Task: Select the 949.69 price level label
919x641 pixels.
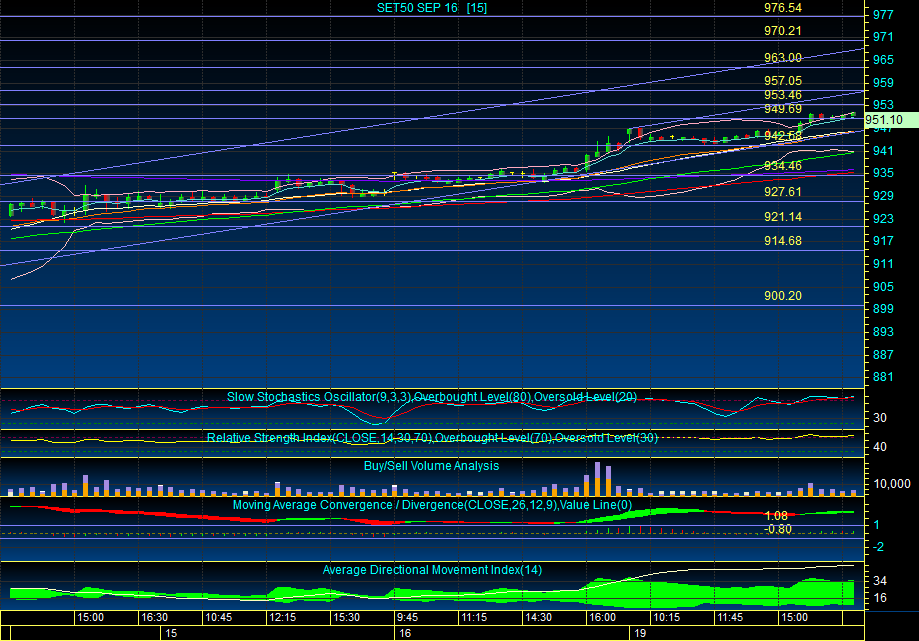Action: 782,109
